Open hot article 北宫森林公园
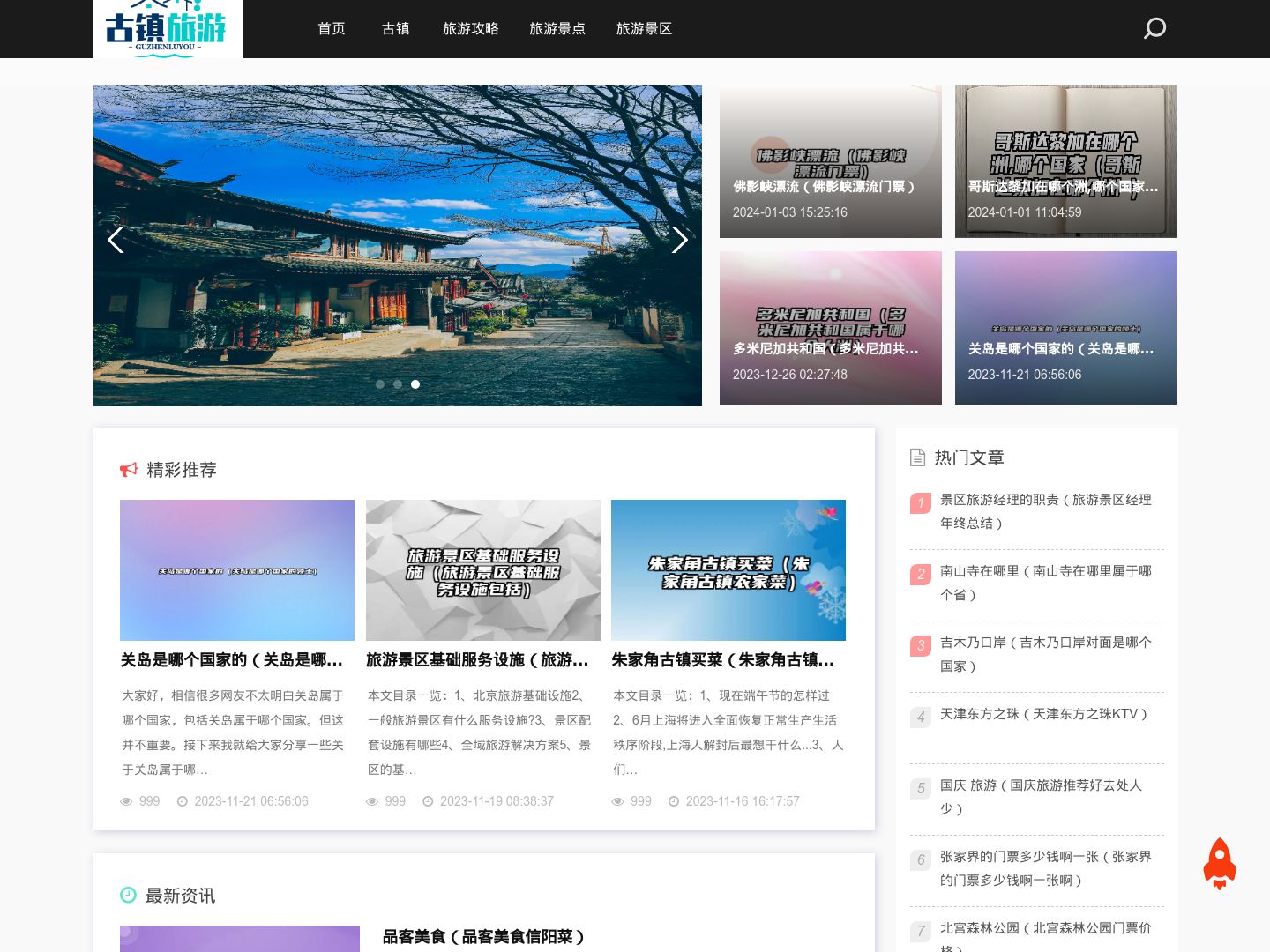 1046,936
